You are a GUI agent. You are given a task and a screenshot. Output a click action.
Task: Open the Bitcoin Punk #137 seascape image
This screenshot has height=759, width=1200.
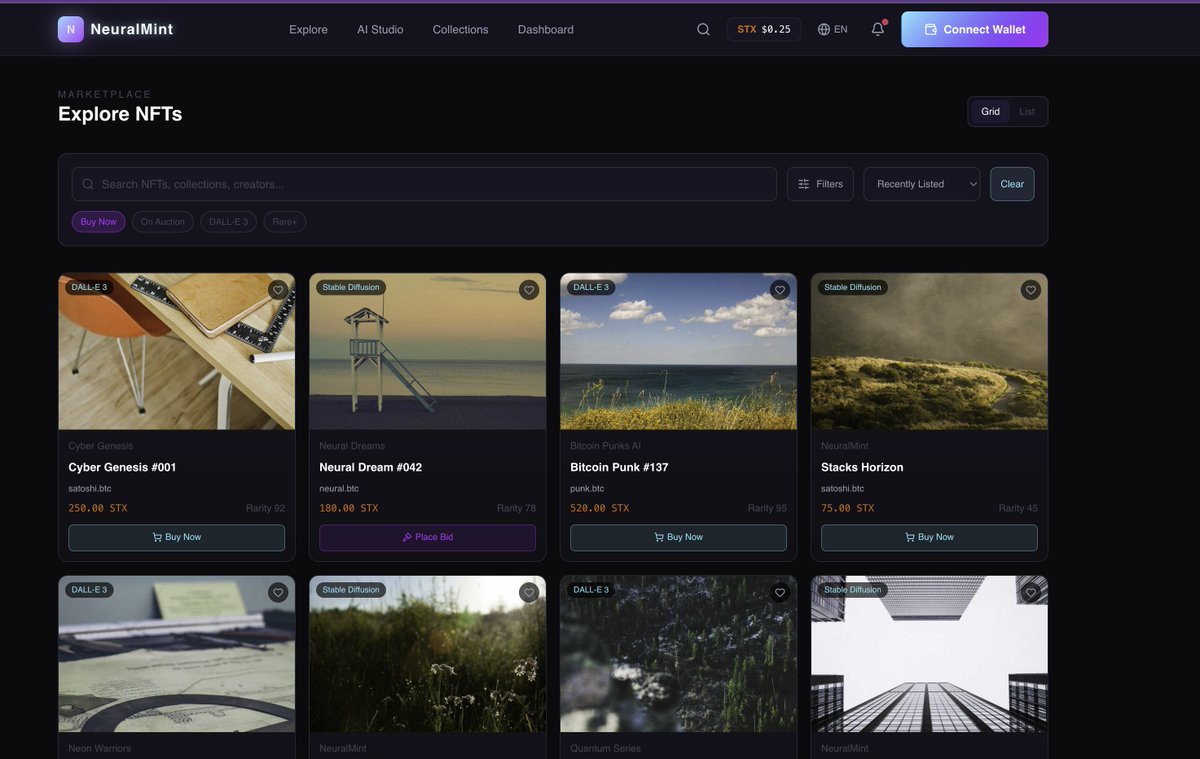click(679, 351)
